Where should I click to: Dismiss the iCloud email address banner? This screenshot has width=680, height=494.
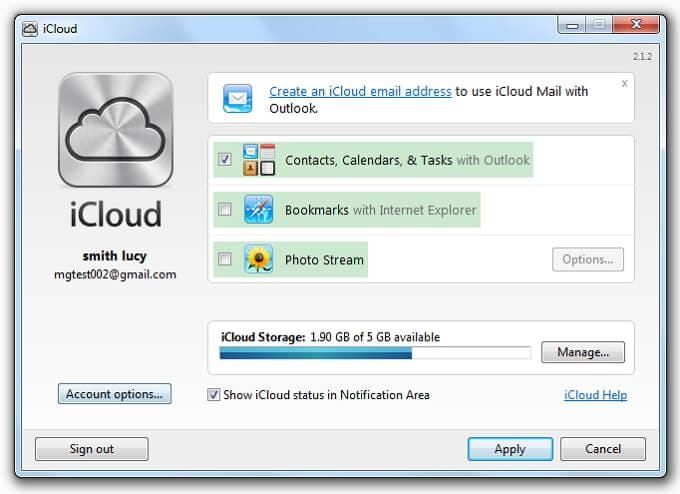pyautogui.click(x=624, y=83)
